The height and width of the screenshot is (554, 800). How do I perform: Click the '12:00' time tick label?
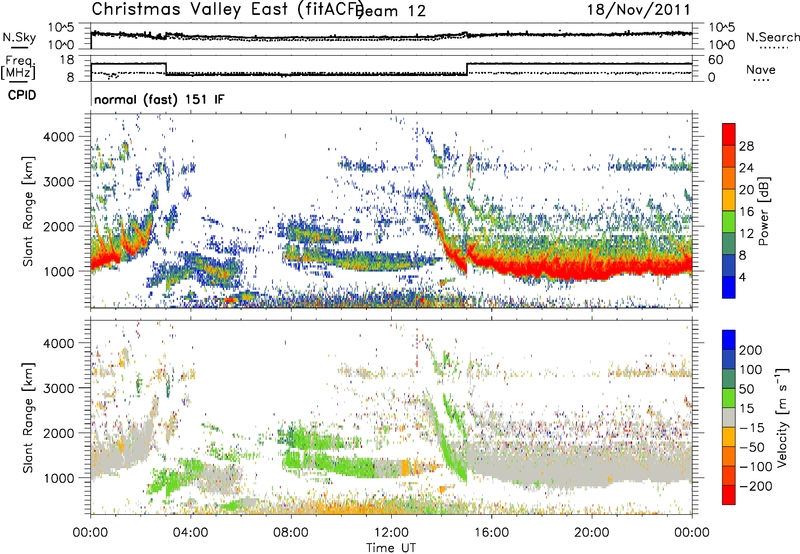point(391,533)
